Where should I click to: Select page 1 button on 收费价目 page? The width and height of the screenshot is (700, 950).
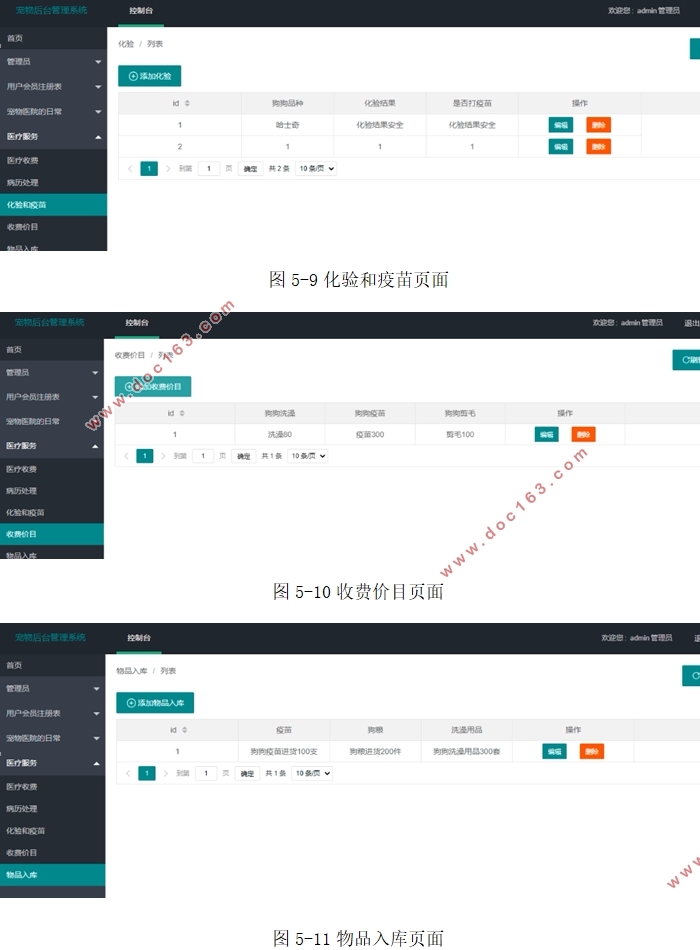click(x=145, y=456)
